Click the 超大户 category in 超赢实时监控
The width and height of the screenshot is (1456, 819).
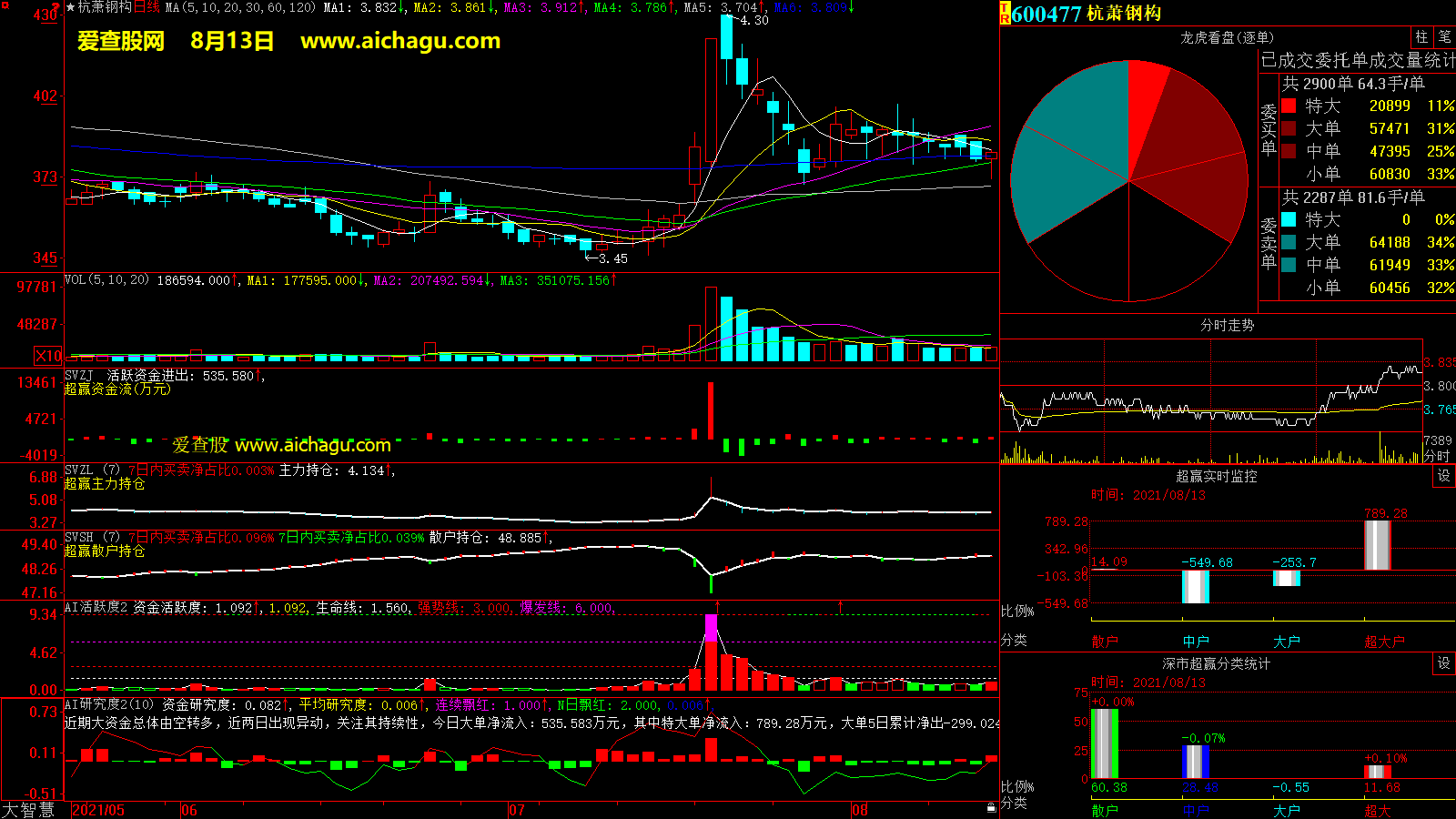(x=1384, y=642)
